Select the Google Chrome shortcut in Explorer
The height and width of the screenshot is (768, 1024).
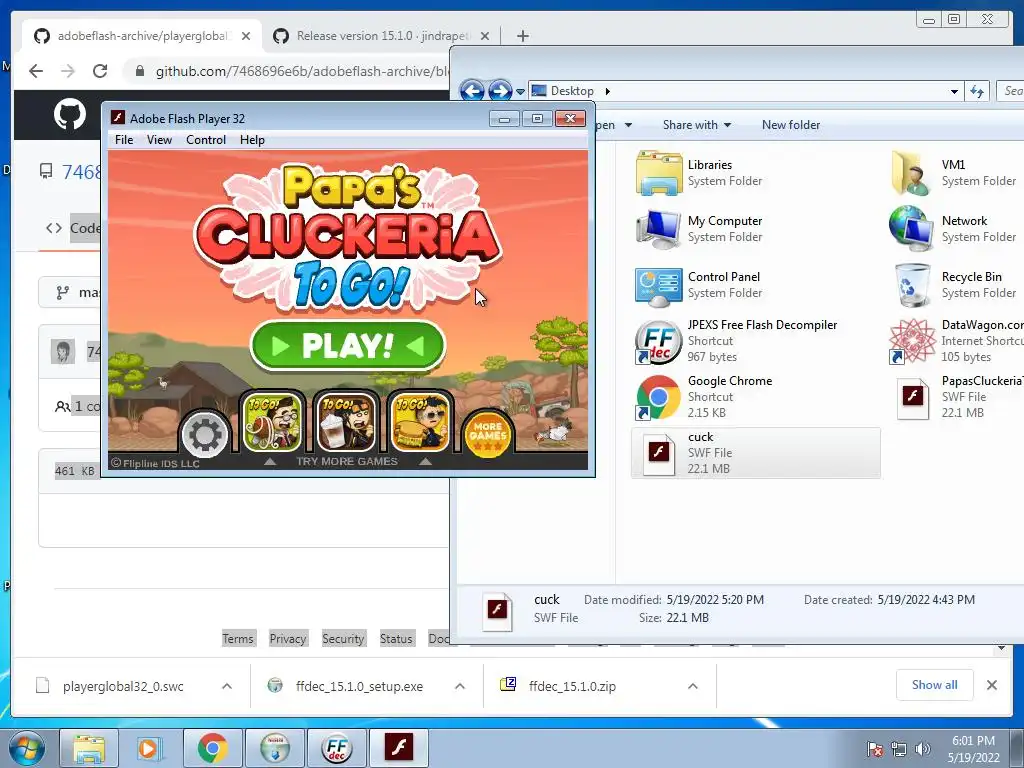pyautogui.click(x=658, y=397)
